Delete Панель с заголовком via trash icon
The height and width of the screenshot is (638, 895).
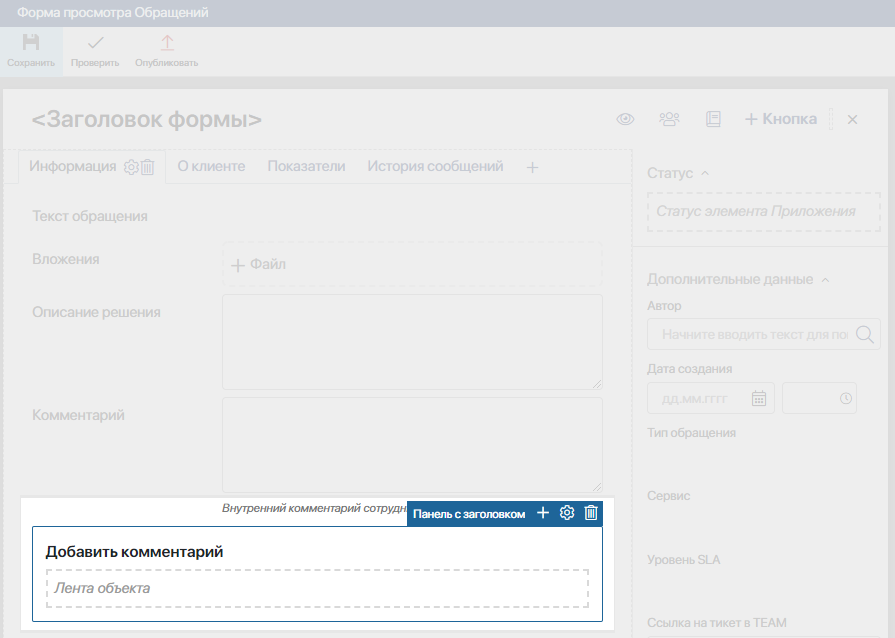pyautogui.click(x=591, y=513)
